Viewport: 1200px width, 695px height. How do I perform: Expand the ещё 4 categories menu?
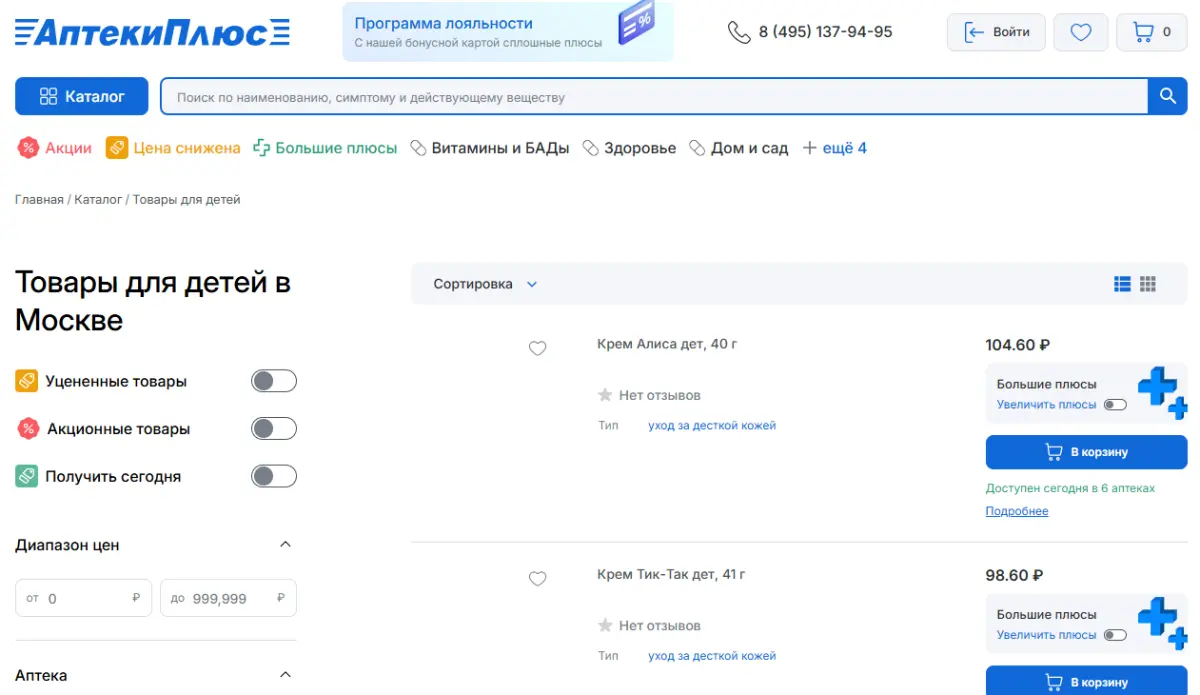835,148
